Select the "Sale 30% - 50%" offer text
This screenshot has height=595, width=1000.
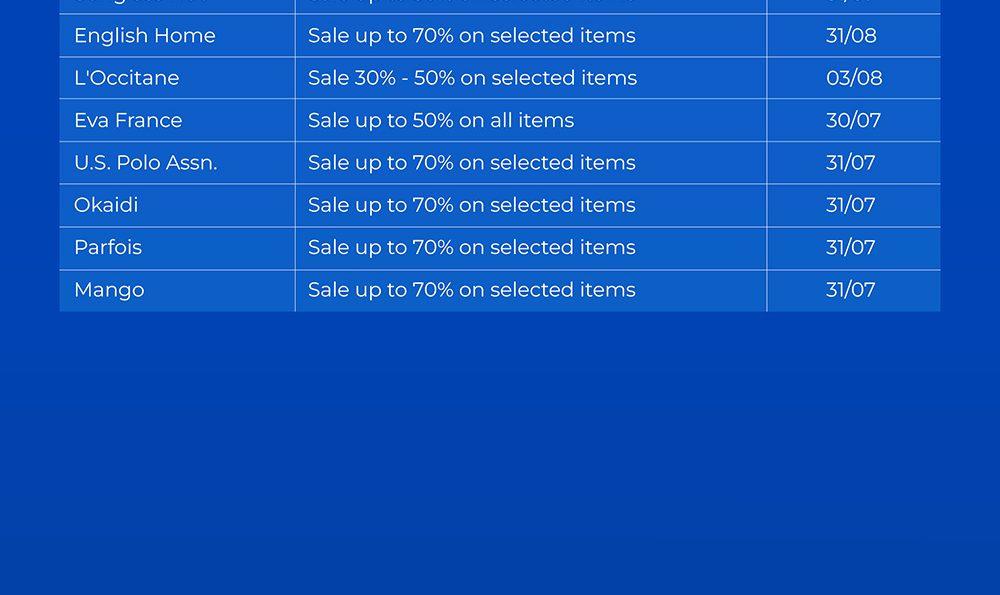tap(472, 78)
